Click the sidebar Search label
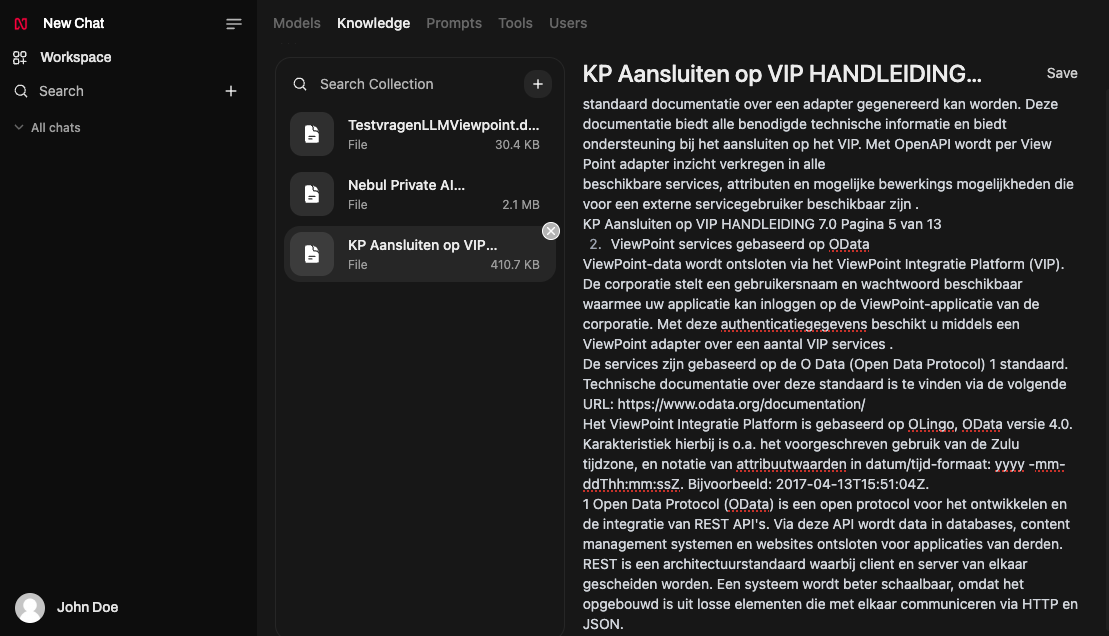 (61, 91)
